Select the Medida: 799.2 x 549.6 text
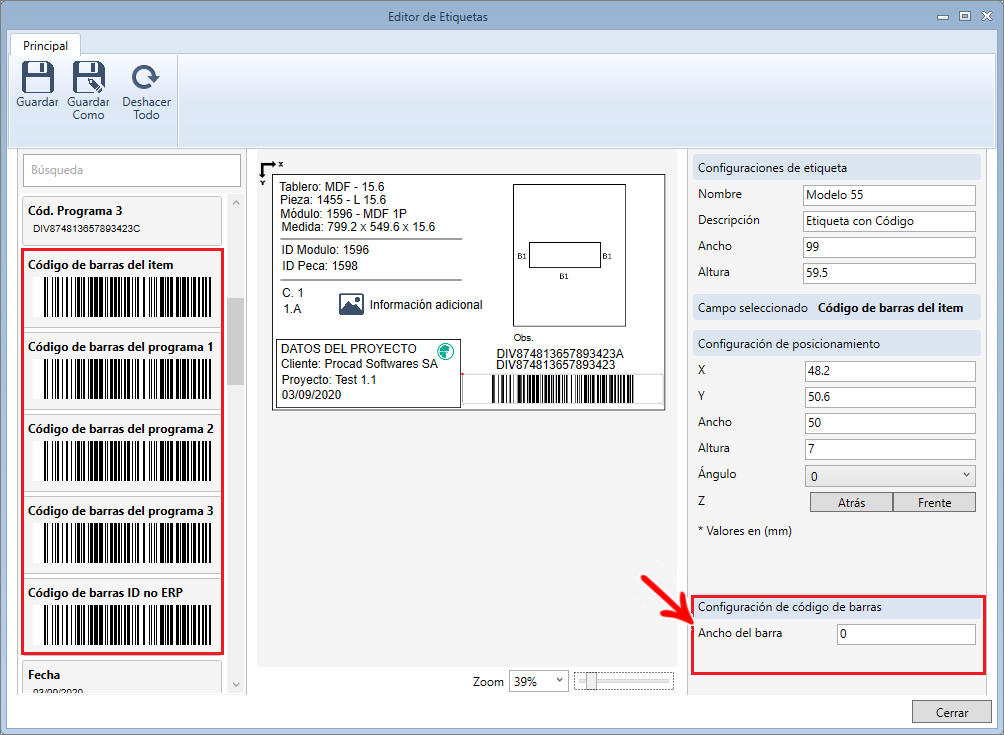This screenshot has height=735, width=1004. point(358,227)
